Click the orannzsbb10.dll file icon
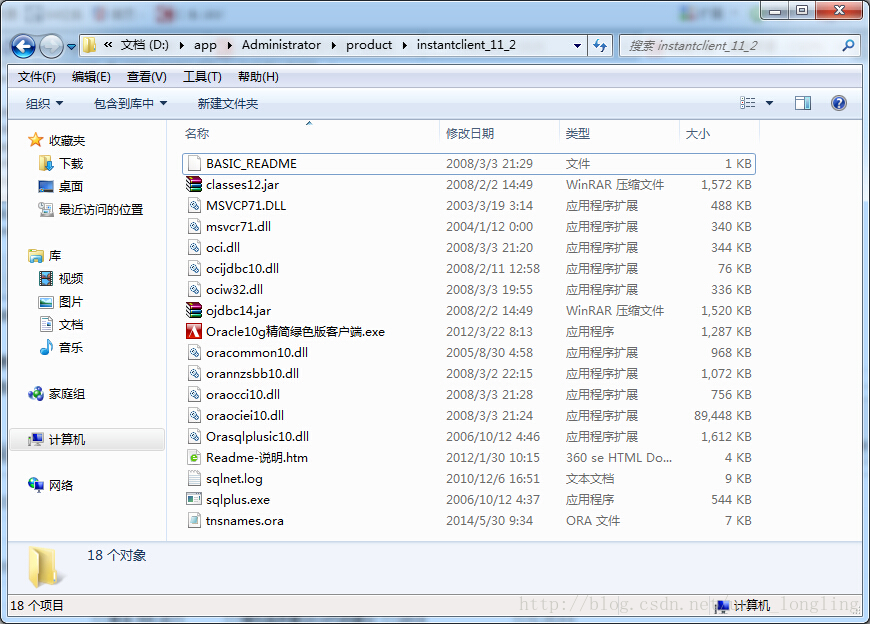The width and height of the screenshot is (870, 624). point(194,373)
